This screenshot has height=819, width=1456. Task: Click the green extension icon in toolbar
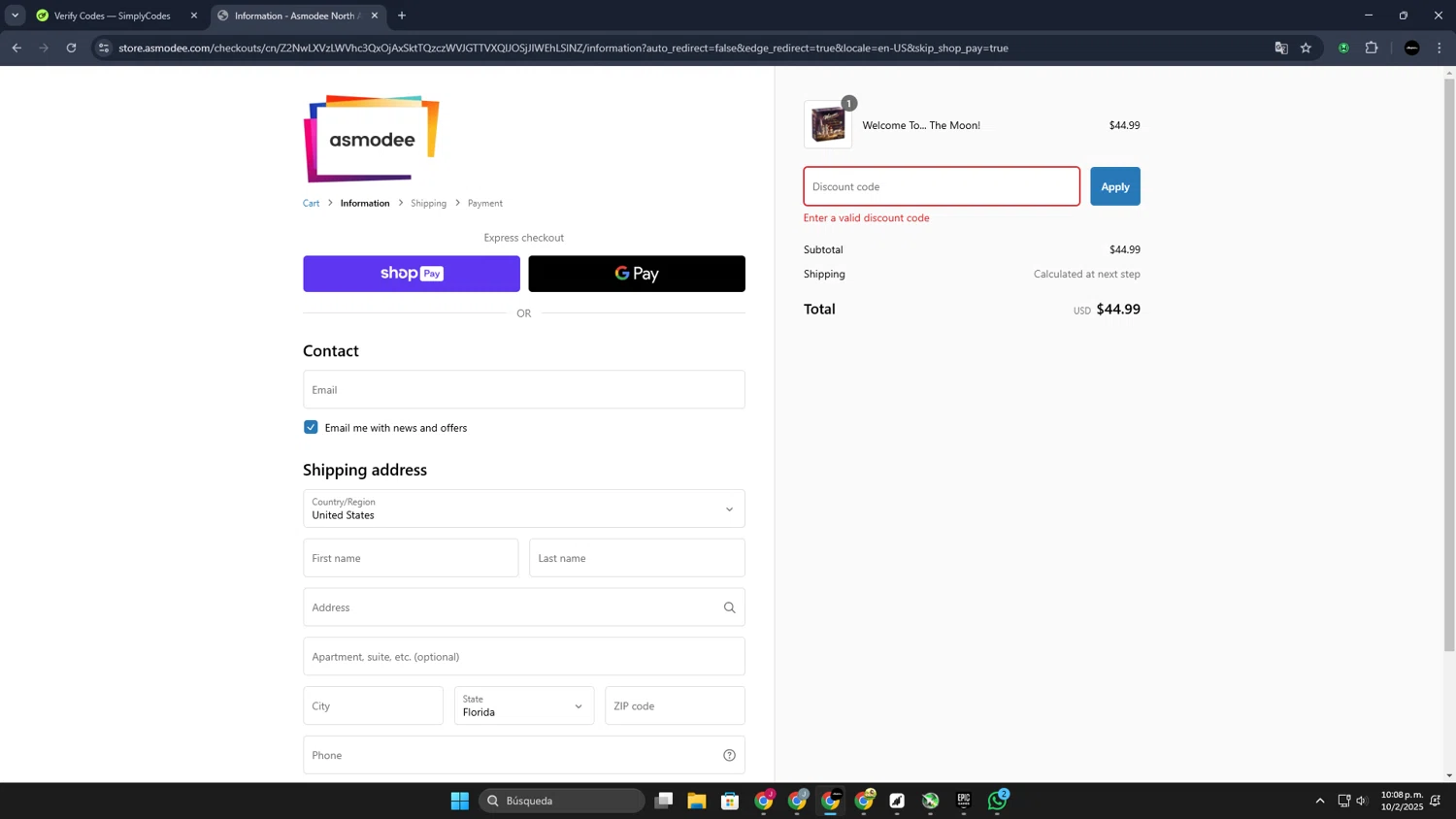coord(1343,48)
